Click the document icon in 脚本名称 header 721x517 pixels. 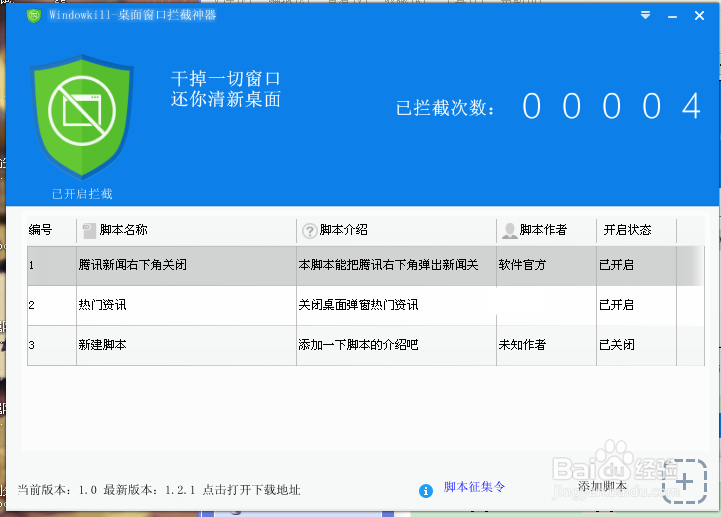click(x=89, y=230)
